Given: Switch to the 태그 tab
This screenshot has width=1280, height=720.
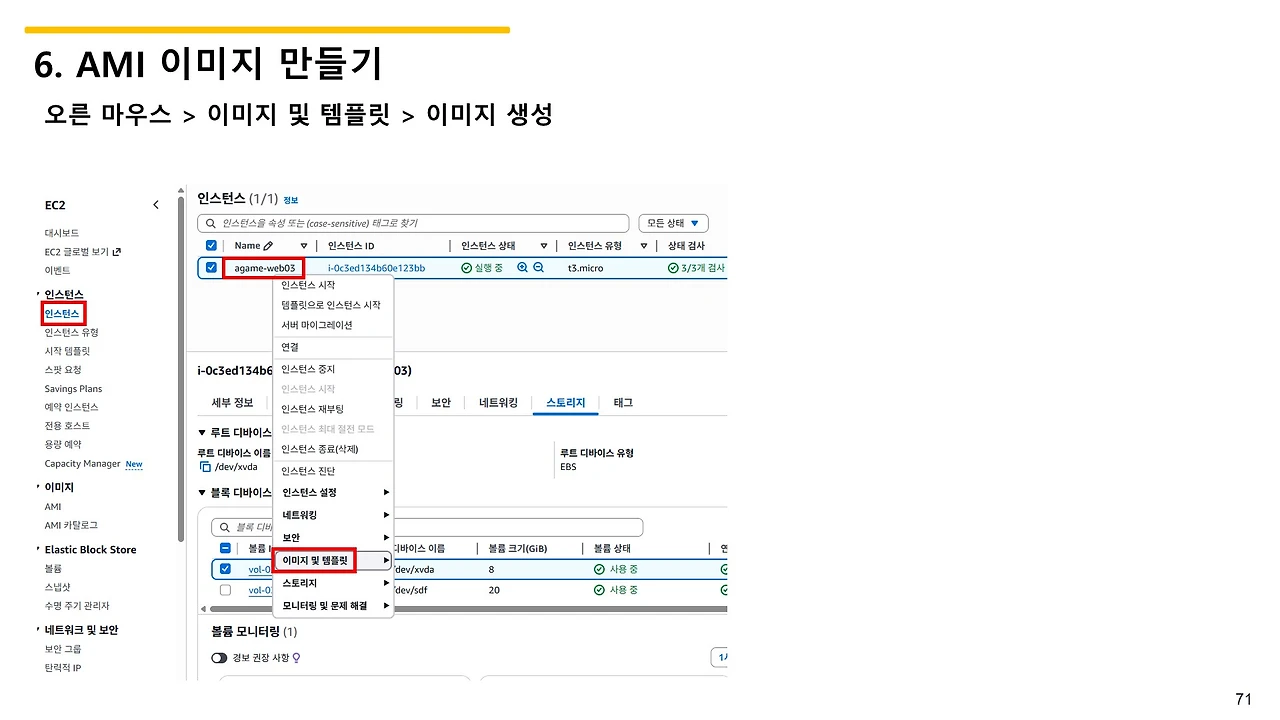Looking at the screenshot, I should coord(622,402).
